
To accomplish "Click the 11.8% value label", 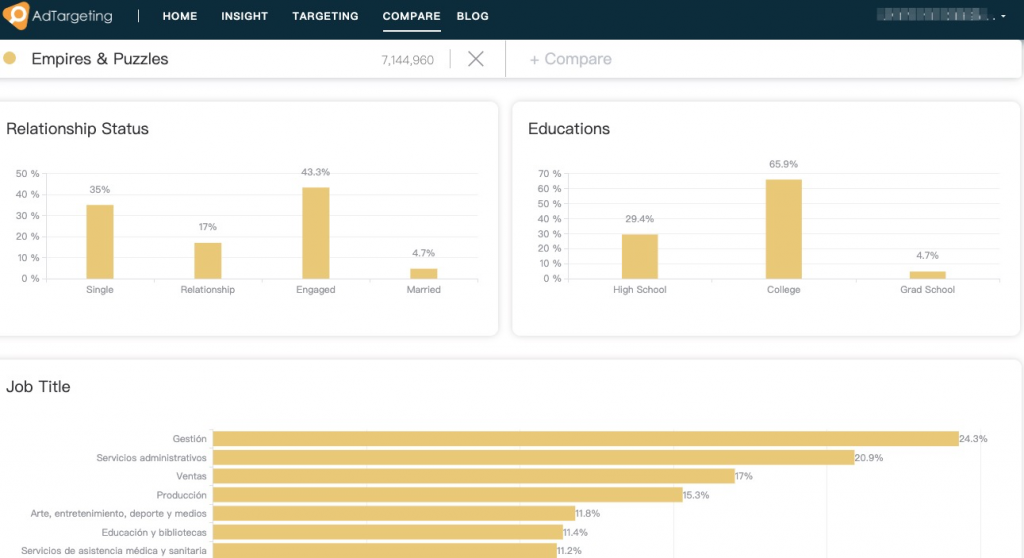I will pos(588,514).
